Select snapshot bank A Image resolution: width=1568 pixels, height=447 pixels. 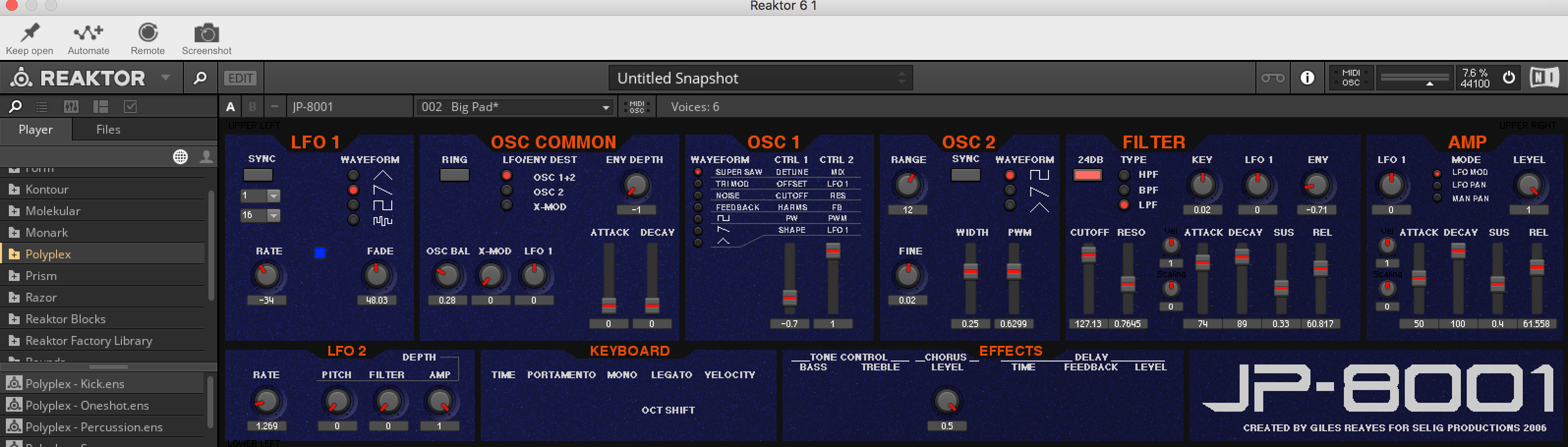(x=230, y=107)
